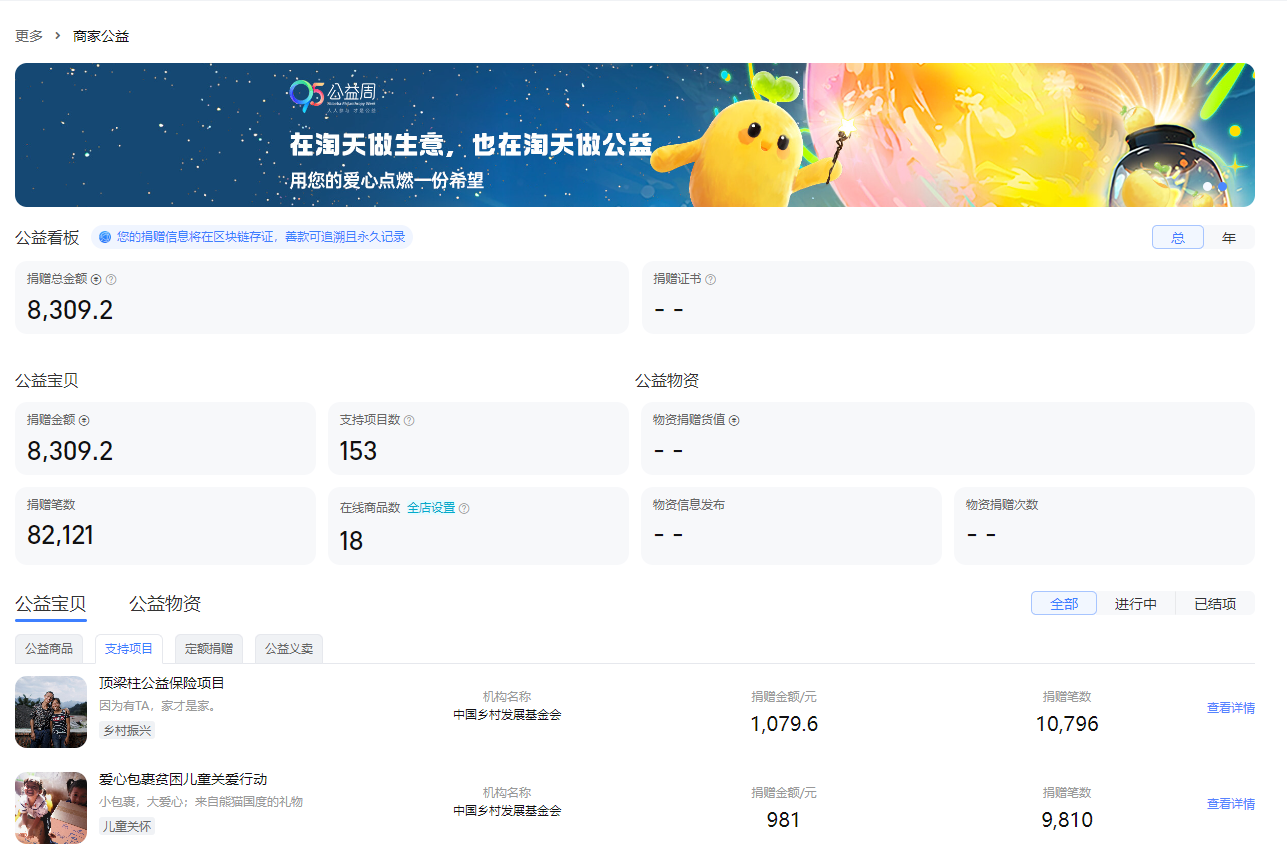Select the 支持项目 sub-tab
Screen dimensions: 1287x865
[129, 649]
